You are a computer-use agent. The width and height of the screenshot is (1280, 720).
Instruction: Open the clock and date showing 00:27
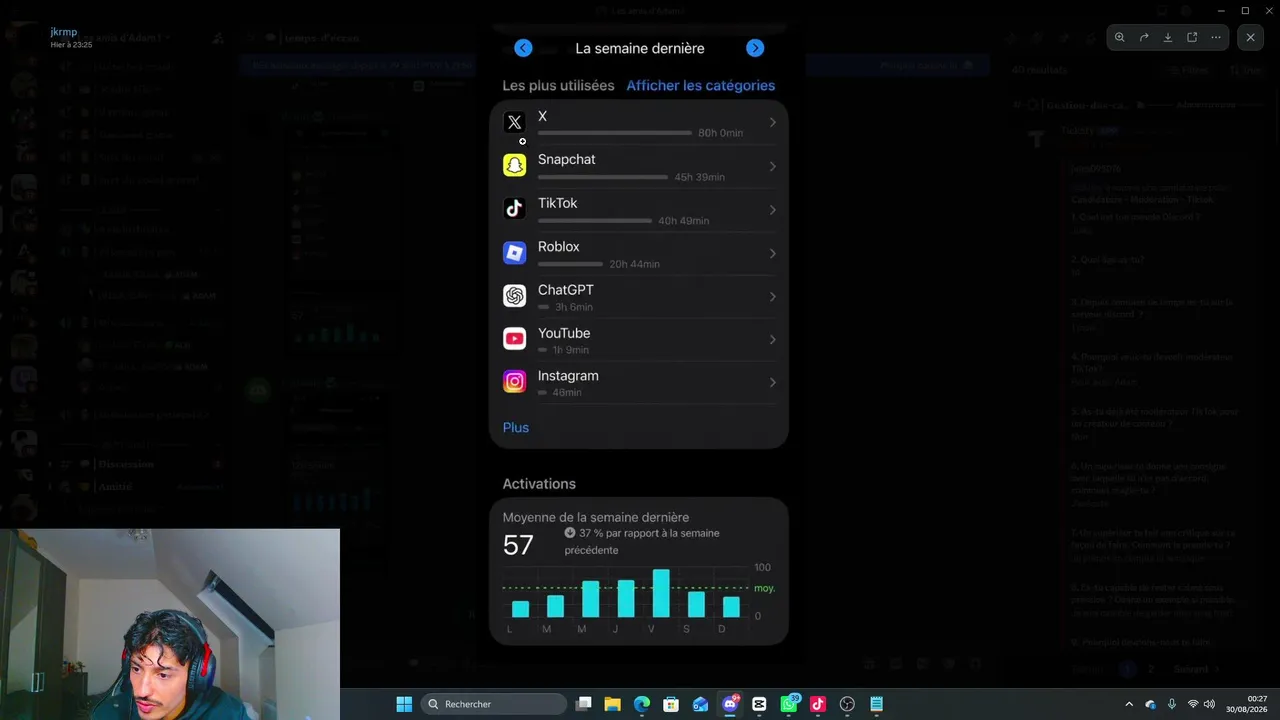[1248, 704]
